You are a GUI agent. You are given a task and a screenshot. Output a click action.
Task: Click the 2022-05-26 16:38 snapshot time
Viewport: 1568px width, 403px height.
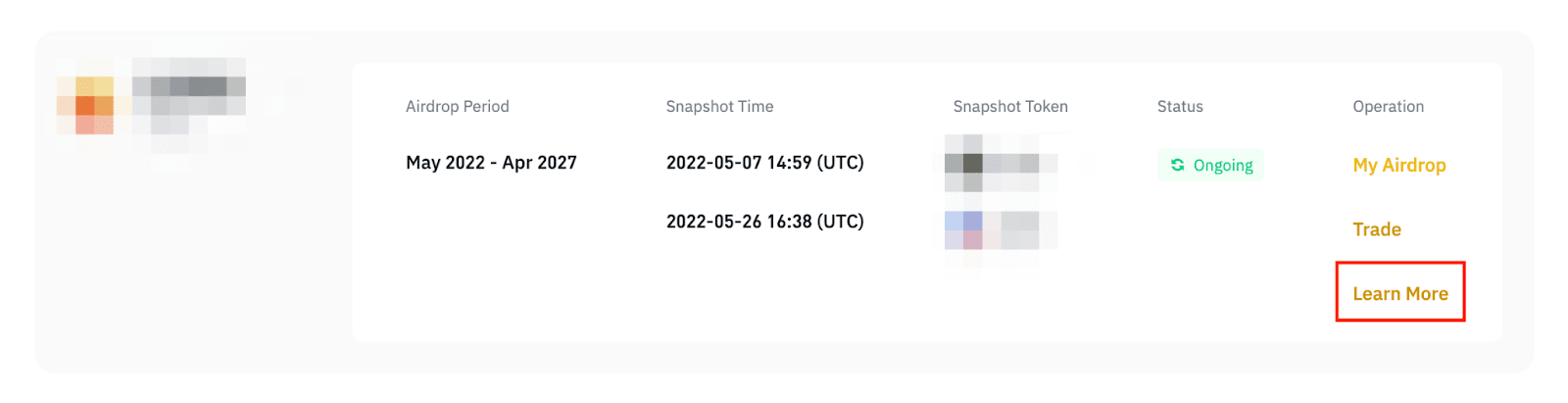[x=764, y=222]
